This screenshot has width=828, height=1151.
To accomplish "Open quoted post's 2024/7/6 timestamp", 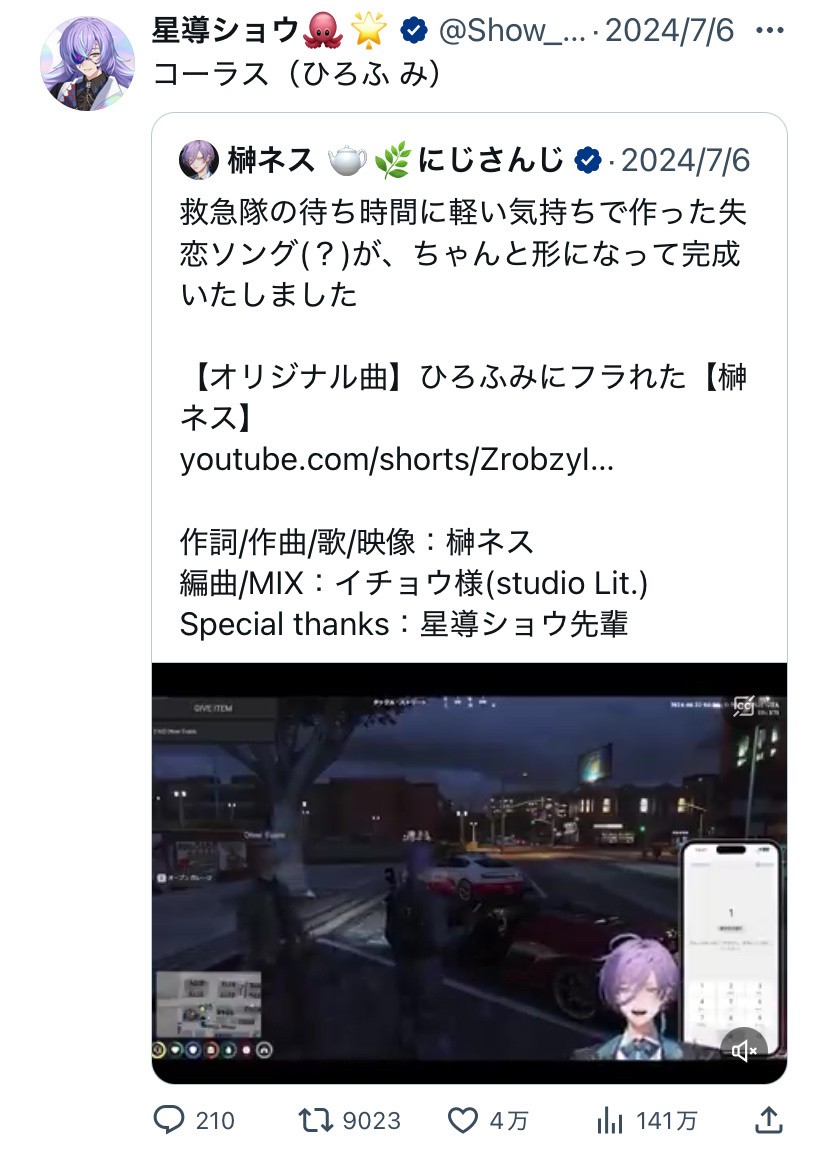I will (685, 160).
